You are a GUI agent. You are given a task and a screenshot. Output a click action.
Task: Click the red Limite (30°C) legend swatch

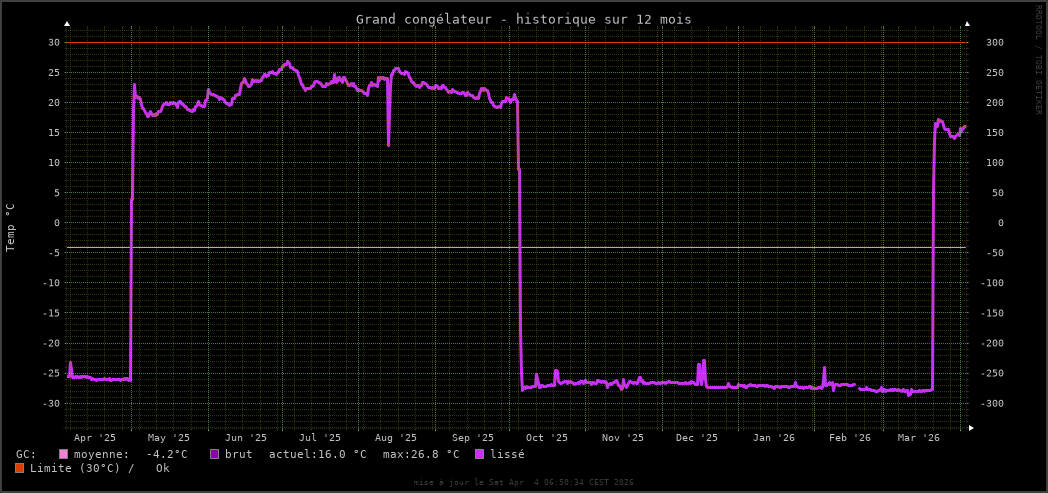pyautogui.click(x=20, y=468)
